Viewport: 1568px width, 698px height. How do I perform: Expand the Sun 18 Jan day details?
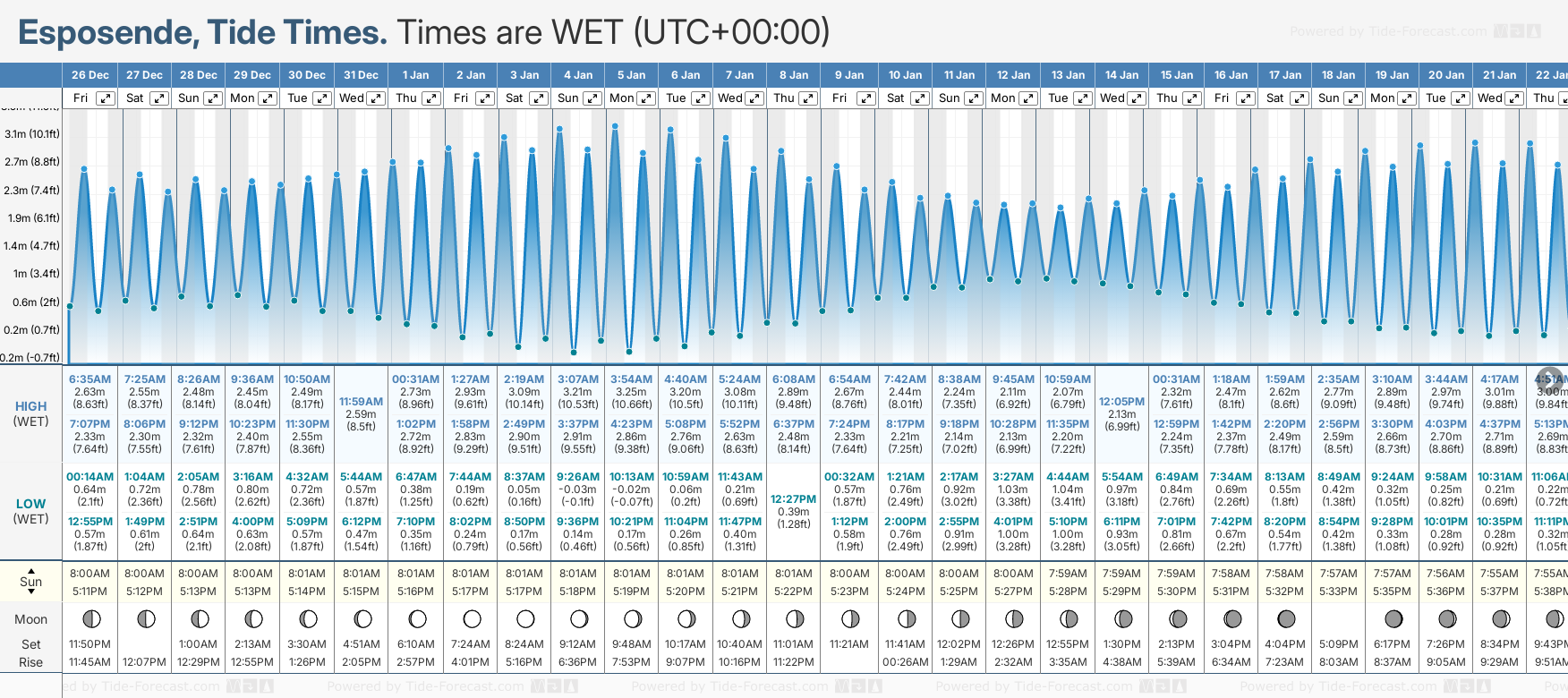coord(1352,98)
